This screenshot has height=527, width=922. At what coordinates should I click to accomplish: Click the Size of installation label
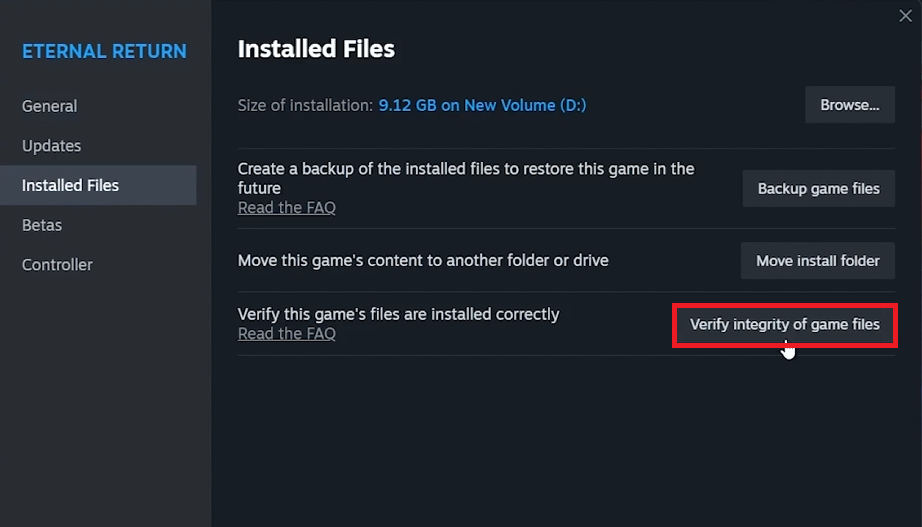pyautogui.click(x=305, y=105)
